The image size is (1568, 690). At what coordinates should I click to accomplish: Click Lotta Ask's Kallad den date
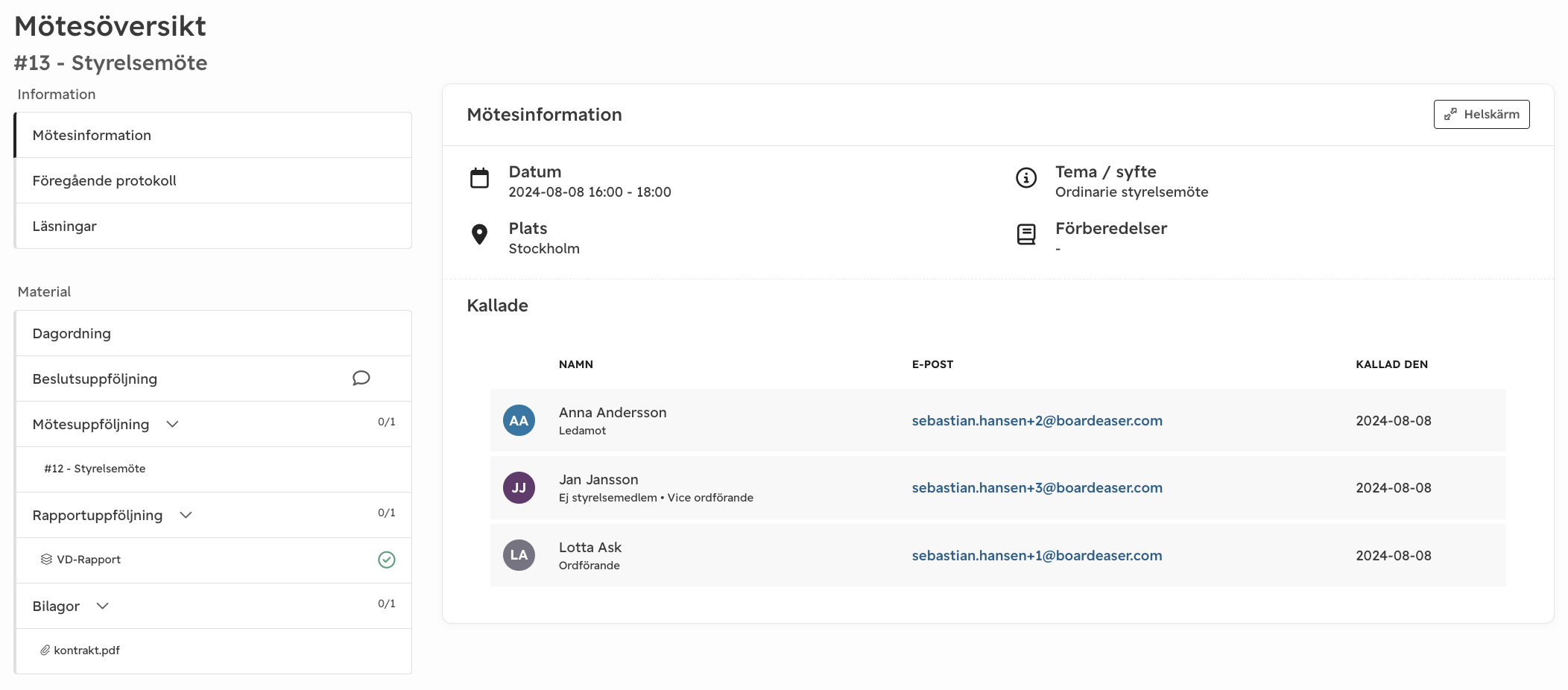pyautogui.click(x=1393, y=555)
